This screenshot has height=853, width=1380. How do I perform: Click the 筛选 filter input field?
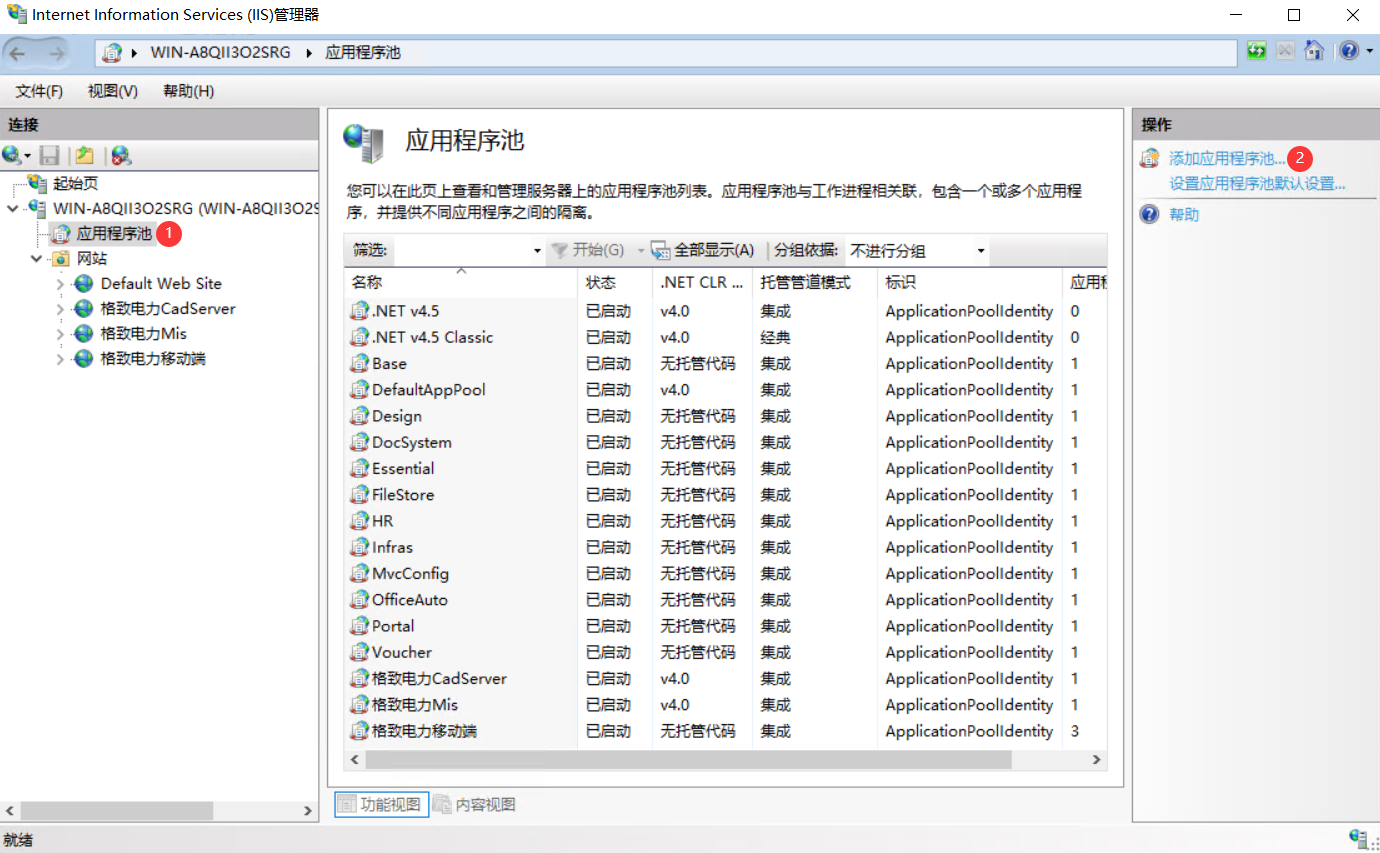point(461,251)
